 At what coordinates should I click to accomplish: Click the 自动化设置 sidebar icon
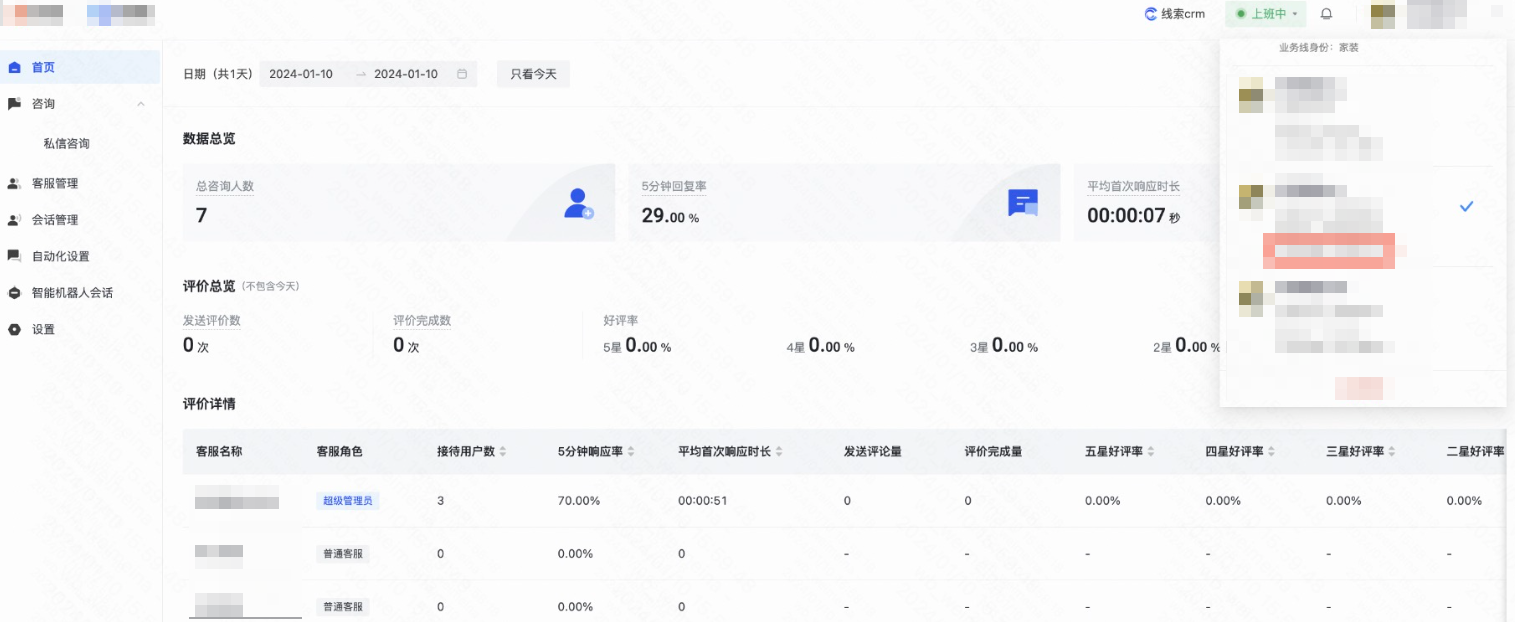(14, 255)
